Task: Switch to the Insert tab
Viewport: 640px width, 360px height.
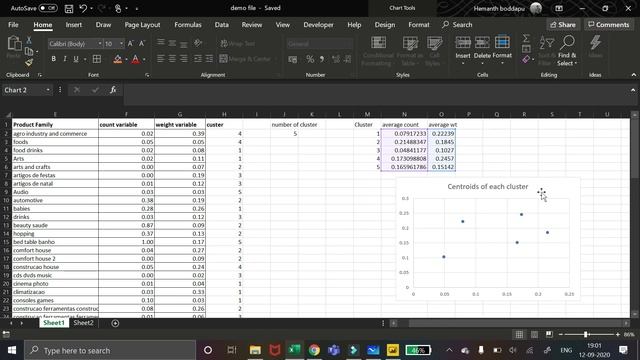Action: coord(74,25)
